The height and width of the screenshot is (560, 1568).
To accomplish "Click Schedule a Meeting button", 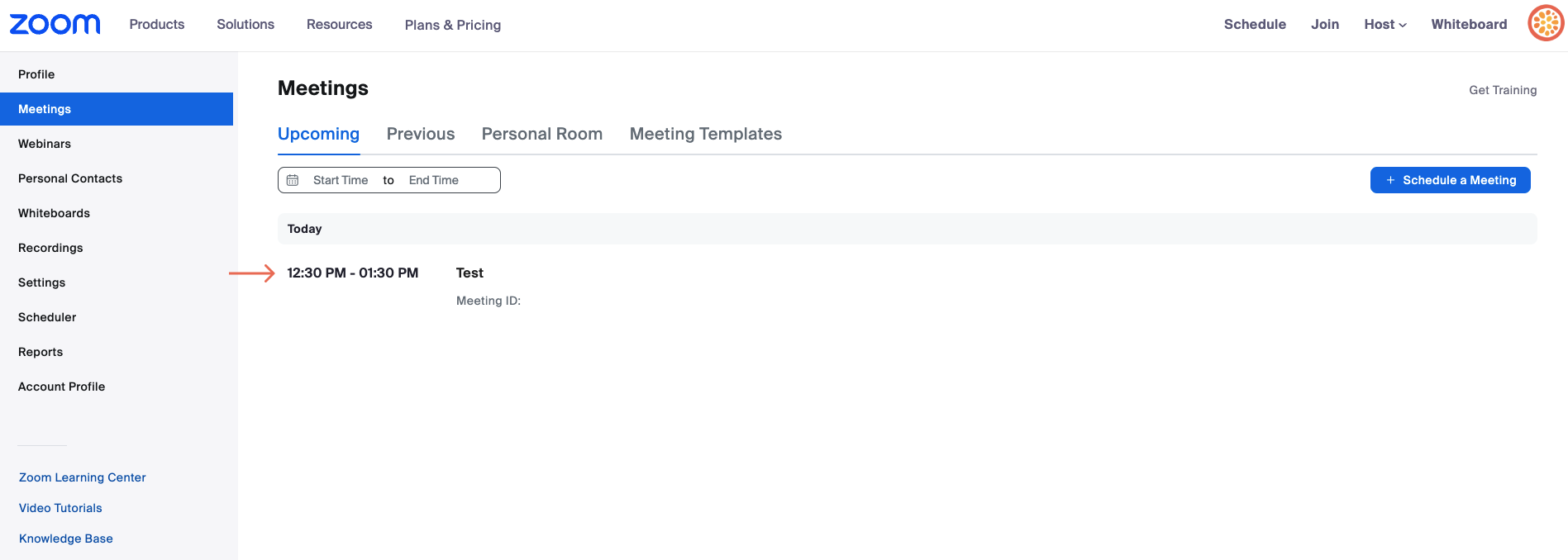I will click(x=1450, y=180).
